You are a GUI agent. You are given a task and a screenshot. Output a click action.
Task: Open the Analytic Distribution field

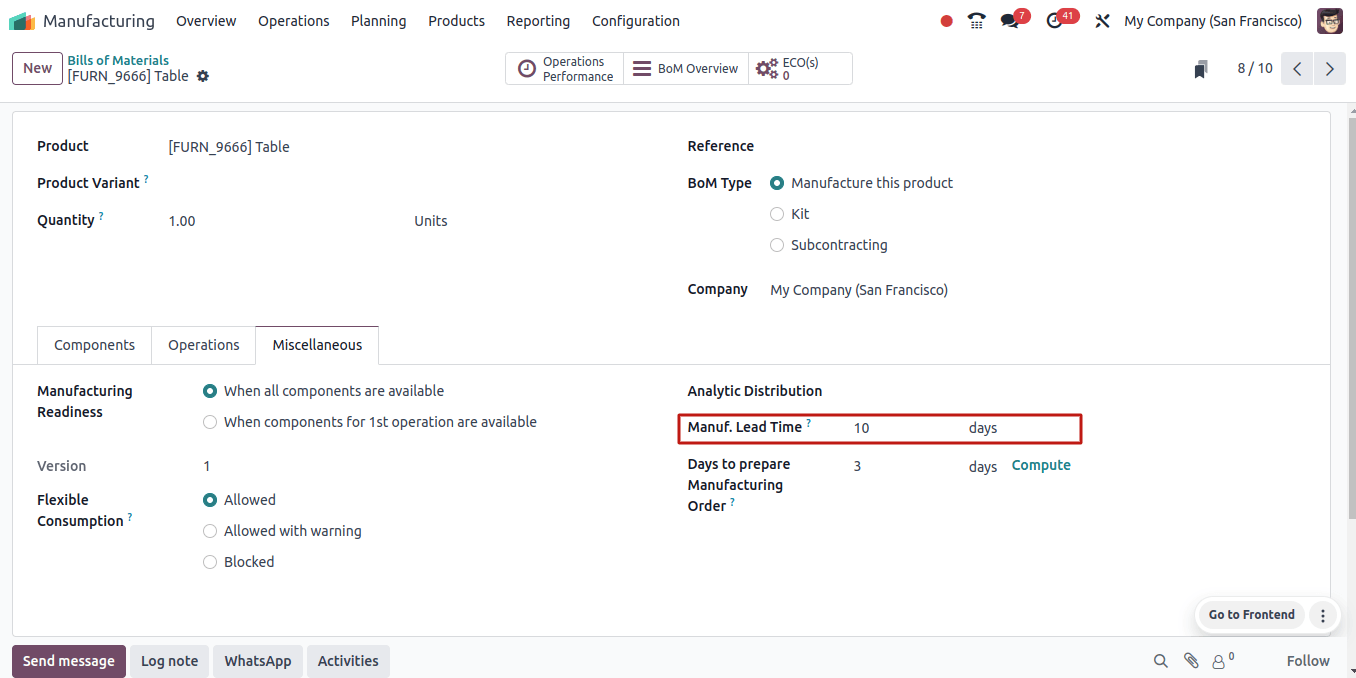(1078, 391)
